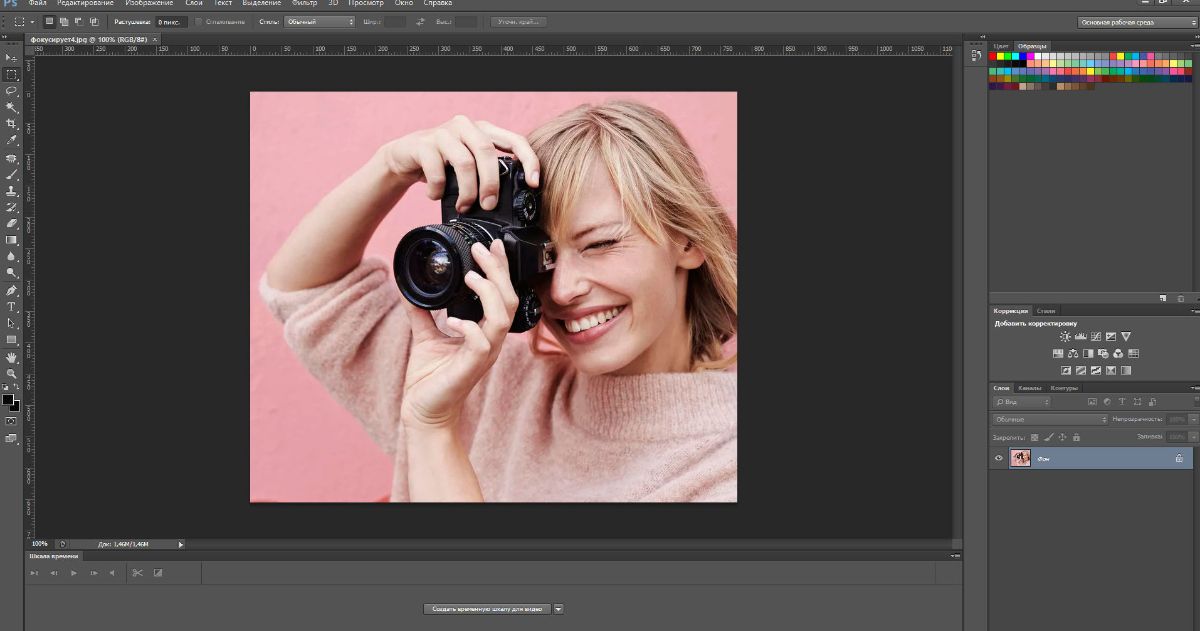The height and width of the screenshot is (631, 1200).
Task: Hide the Фон layer with eye icon
Action: click(998, 458)
